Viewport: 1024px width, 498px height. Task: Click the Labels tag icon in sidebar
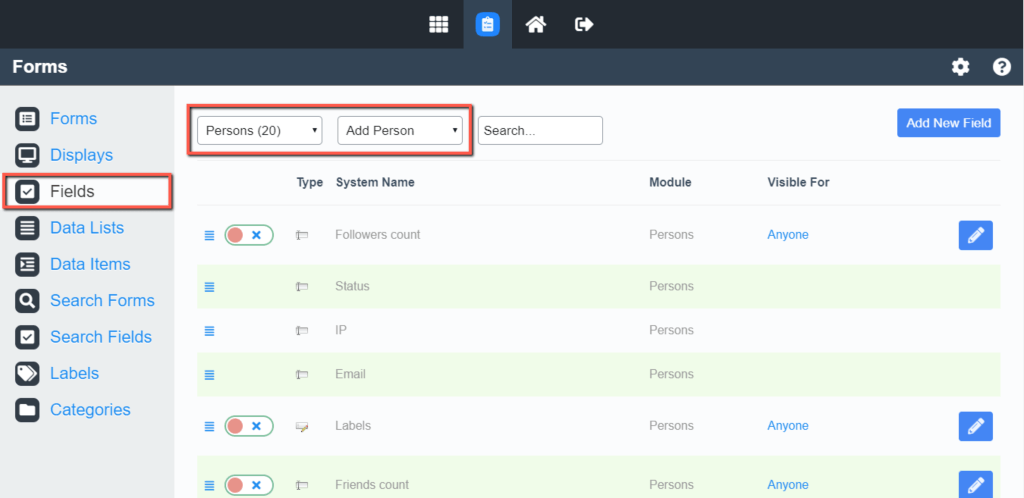click(x=27, y=373)
